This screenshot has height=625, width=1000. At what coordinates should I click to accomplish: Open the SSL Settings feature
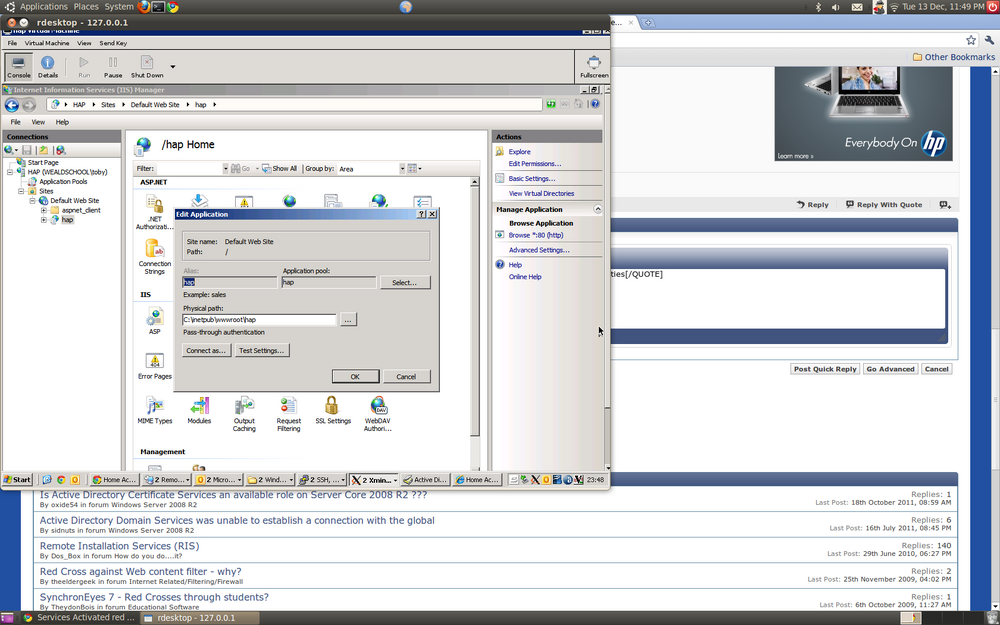[333, 410]
